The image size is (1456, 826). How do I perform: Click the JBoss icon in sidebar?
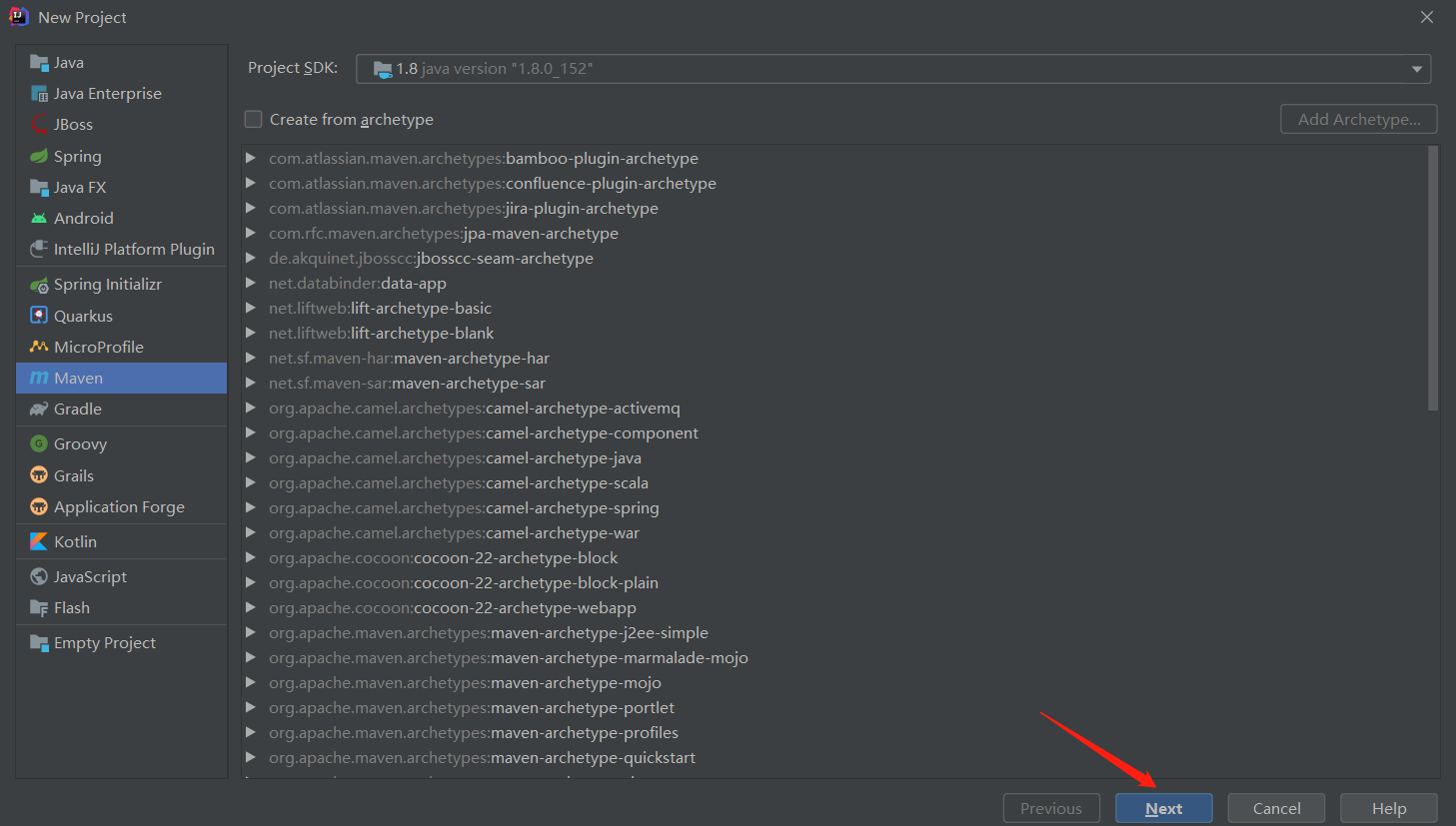click(x=39, y=125)
